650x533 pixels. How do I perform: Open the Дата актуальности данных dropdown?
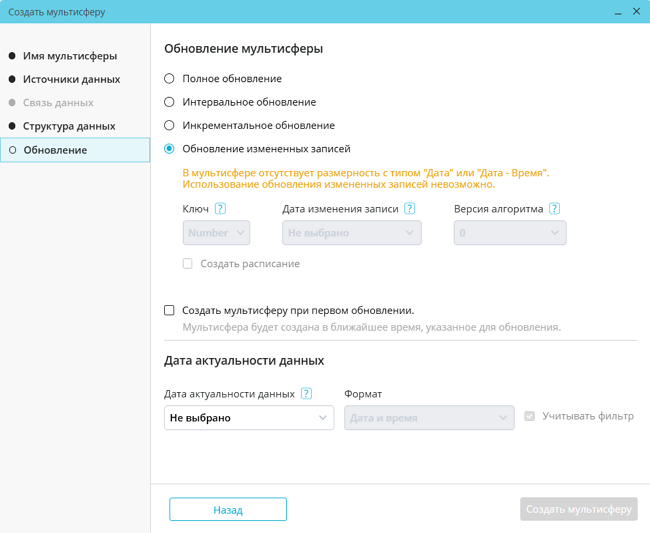(x=249, y=418)
